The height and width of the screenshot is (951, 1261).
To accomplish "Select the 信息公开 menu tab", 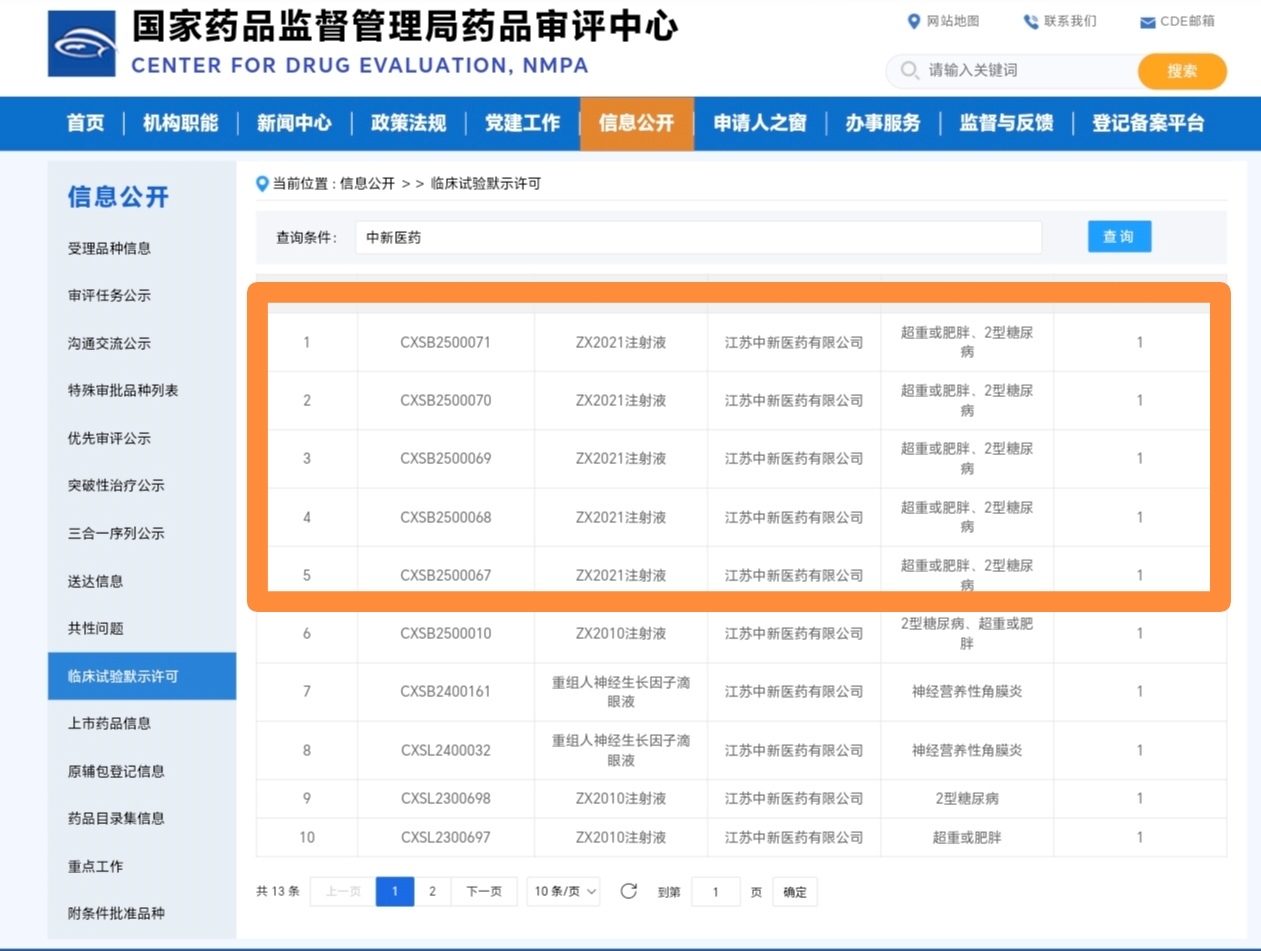I will tap(637, 123).
